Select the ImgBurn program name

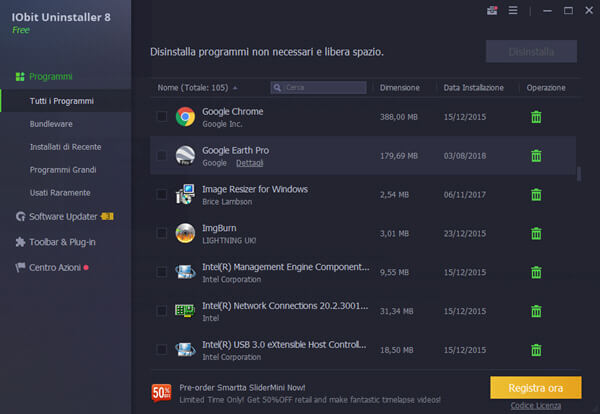coord(219,228)
